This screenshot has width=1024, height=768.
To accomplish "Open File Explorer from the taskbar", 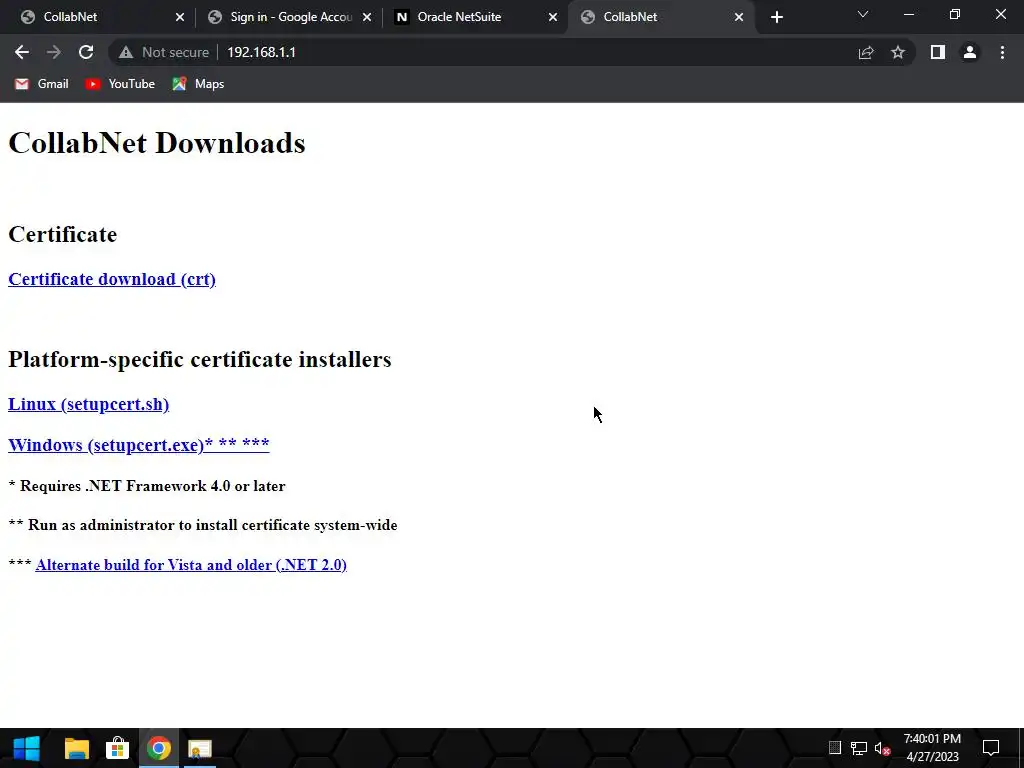I will coord(76,748).
